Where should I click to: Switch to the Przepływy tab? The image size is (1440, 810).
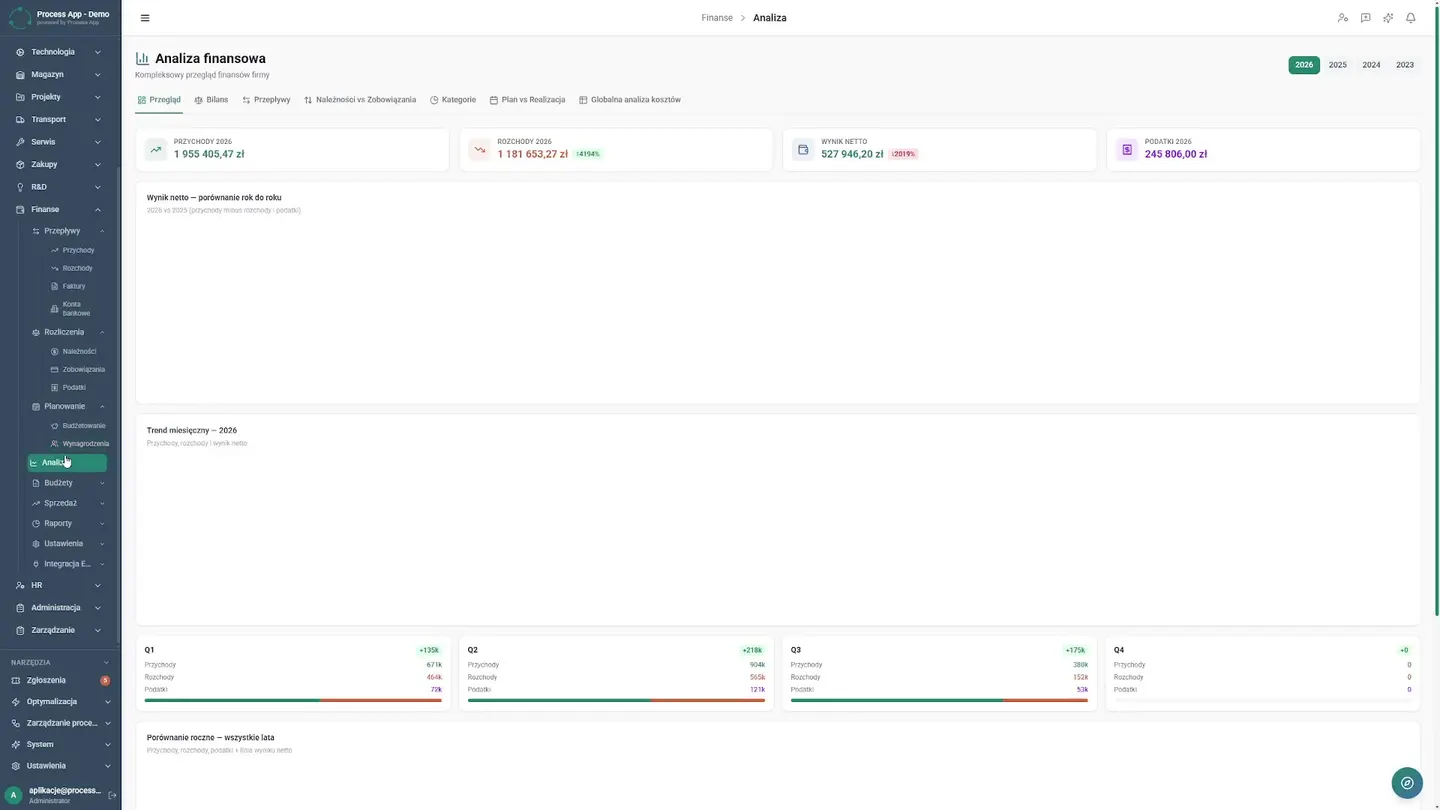[x=266, y=100]
